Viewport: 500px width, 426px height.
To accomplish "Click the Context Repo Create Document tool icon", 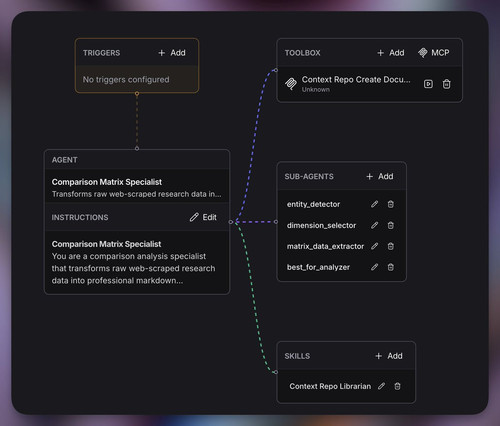I will (x=291, y=84).
